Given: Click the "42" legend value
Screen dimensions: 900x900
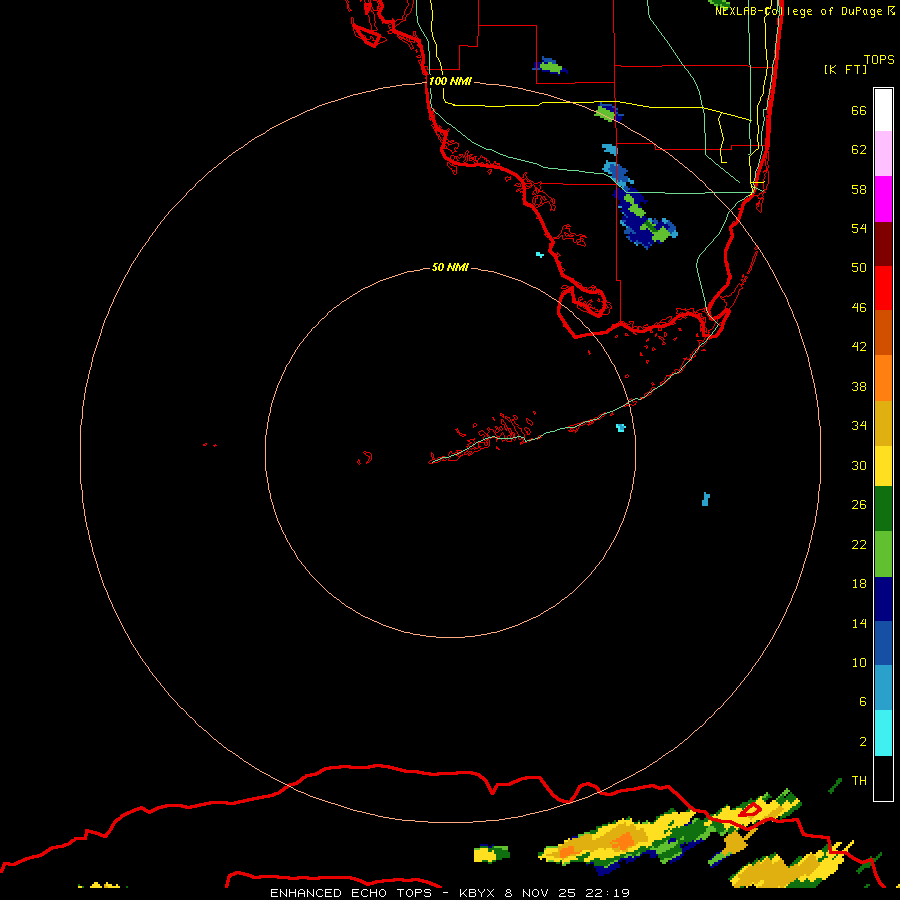Looking at the screenshot, I should click(859, 347).
